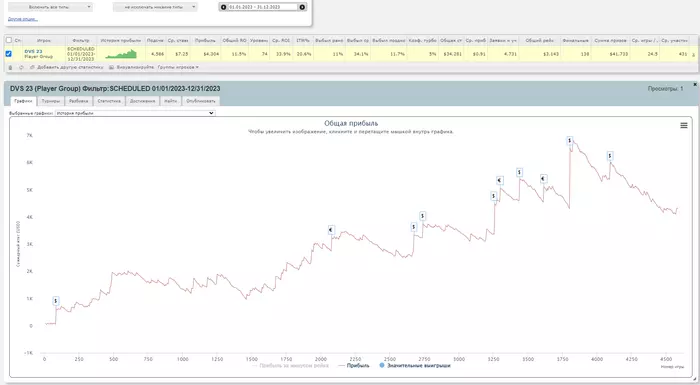Go to next date range with right arrow
700x385 pixels.
302,7
